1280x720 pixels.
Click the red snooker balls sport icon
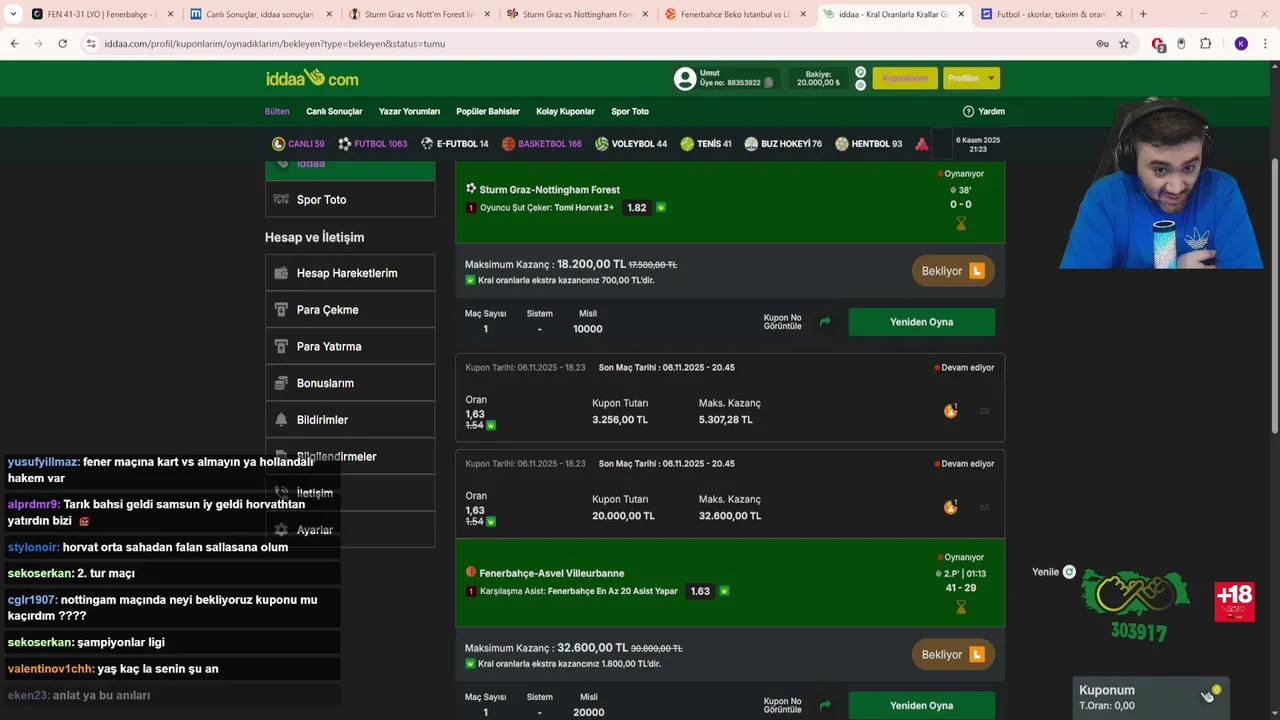click(x=922, y=144)
